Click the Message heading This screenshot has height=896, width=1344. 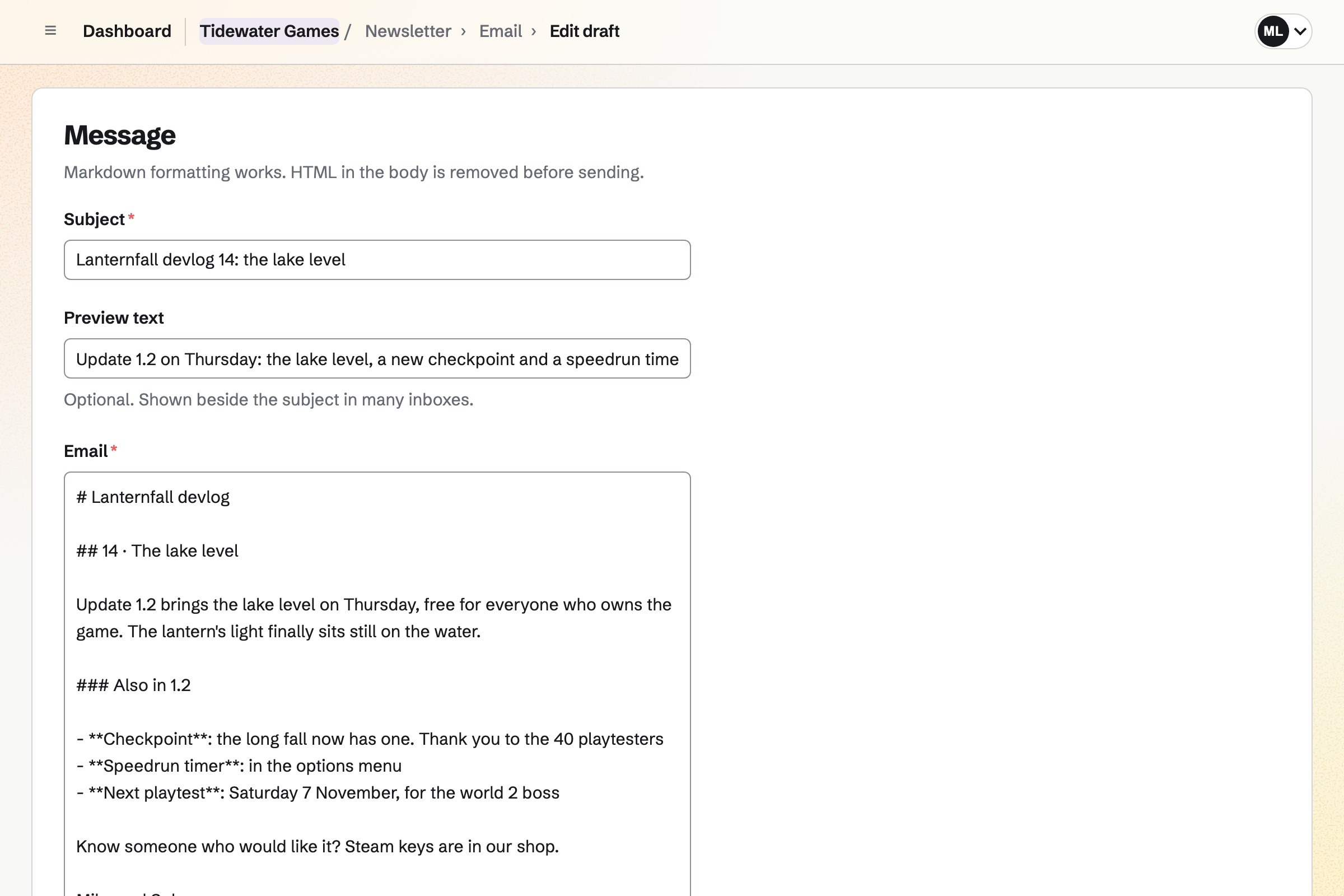point(119,136)
